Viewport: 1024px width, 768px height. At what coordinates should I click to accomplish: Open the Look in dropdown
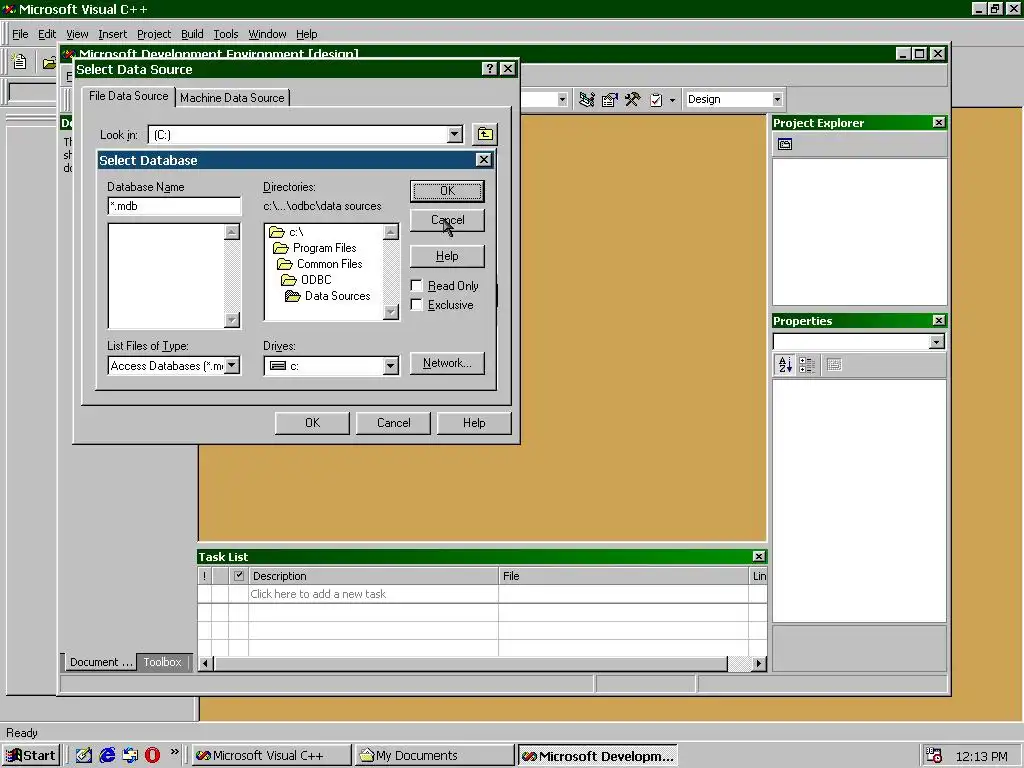[x=455, y=135]
